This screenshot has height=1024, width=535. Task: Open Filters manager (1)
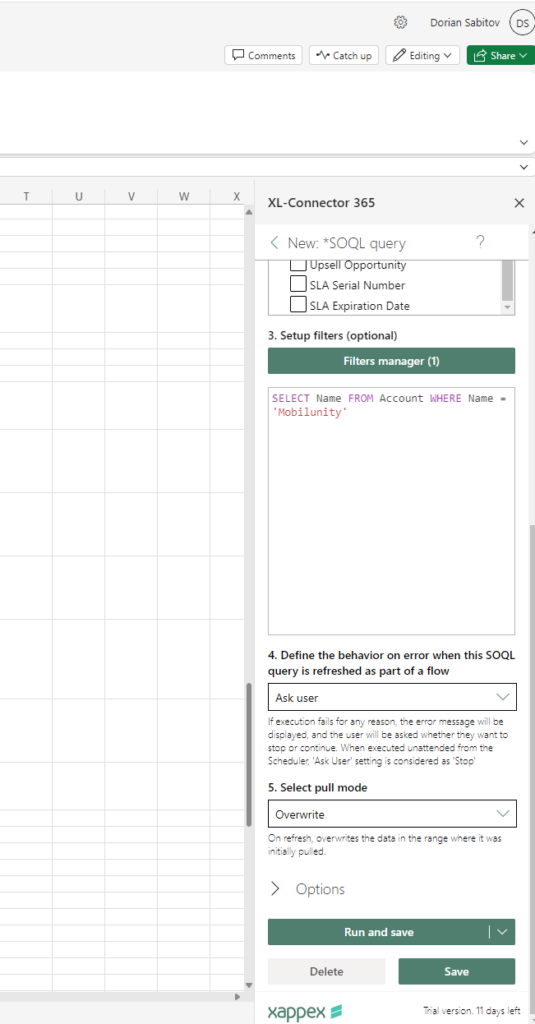point(391,361)
